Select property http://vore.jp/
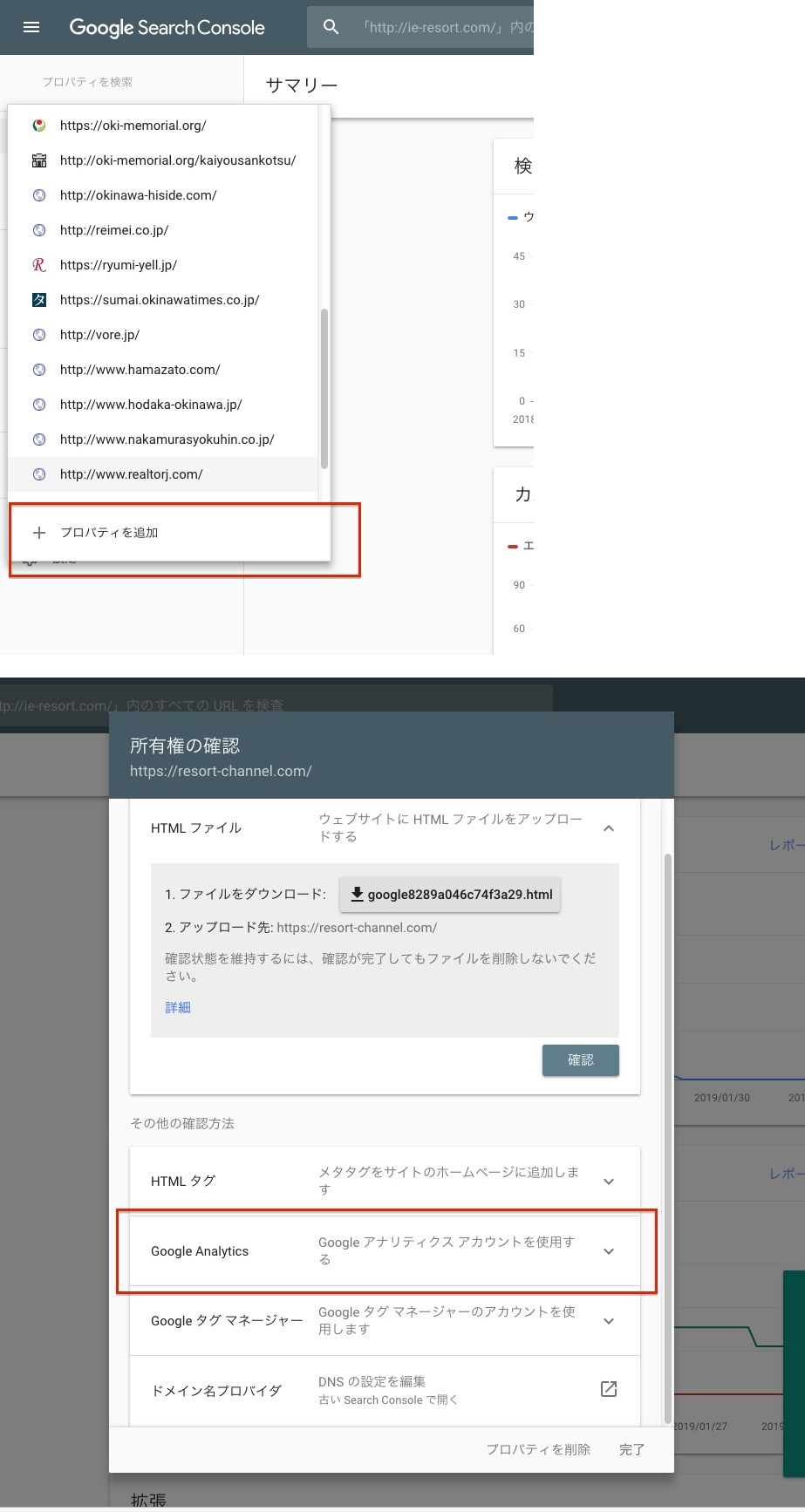Image resolution: width=805 pixels, height=1512 pixels. [163, 335]
